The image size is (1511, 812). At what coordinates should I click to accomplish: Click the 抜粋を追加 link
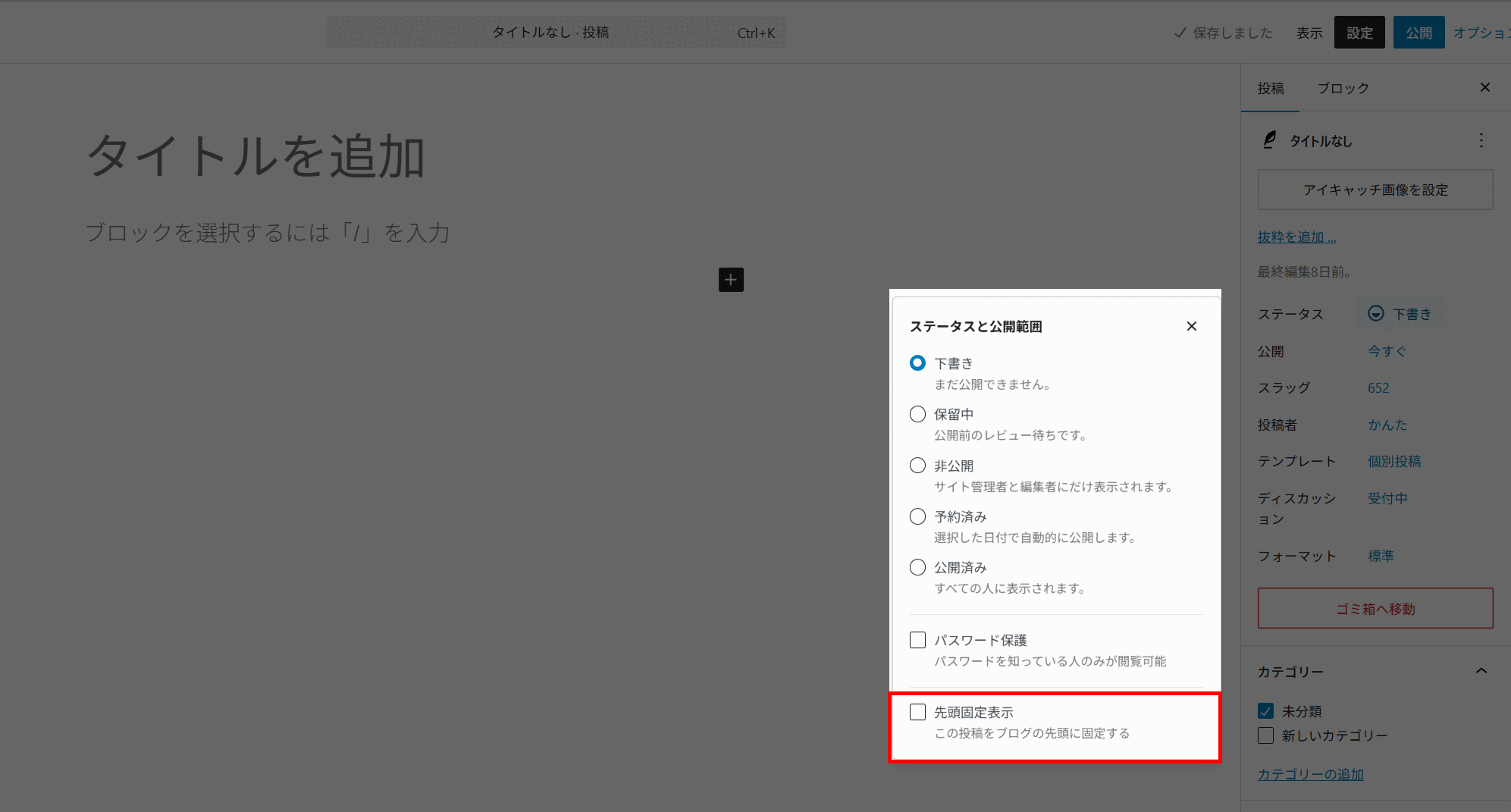pos(1296,237)
